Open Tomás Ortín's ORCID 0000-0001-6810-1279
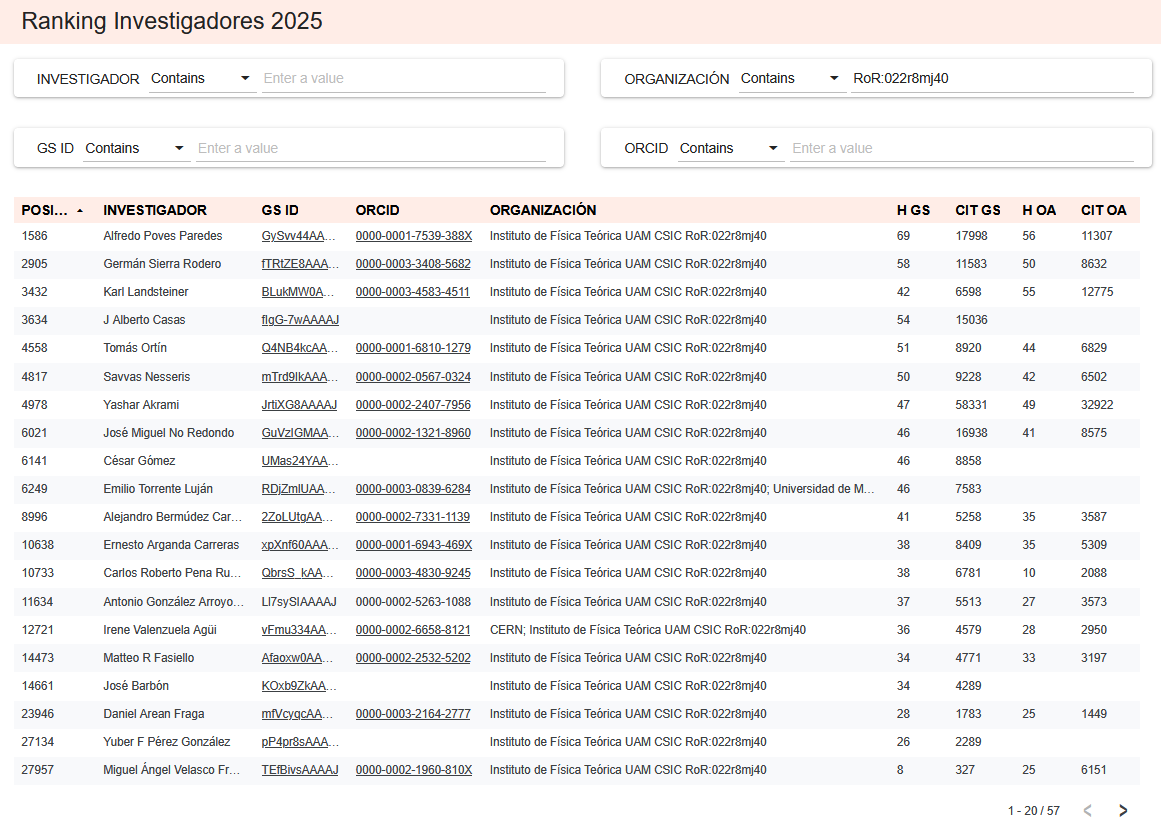This screenshot has height=825, width=1161. point(413,348)
